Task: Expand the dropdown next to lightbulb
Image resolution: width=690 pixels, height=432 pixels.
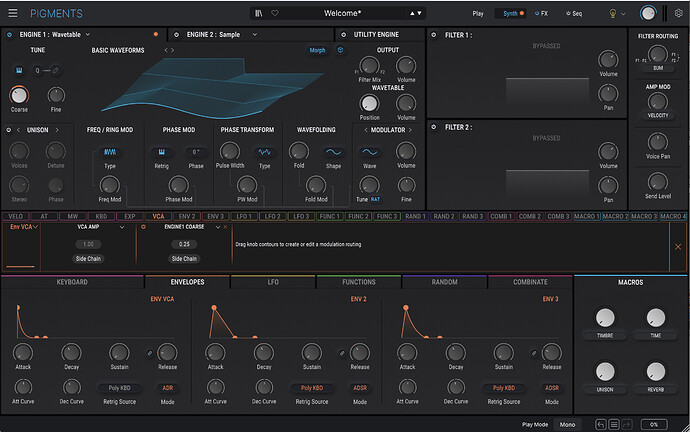Action: coord(623,14)
